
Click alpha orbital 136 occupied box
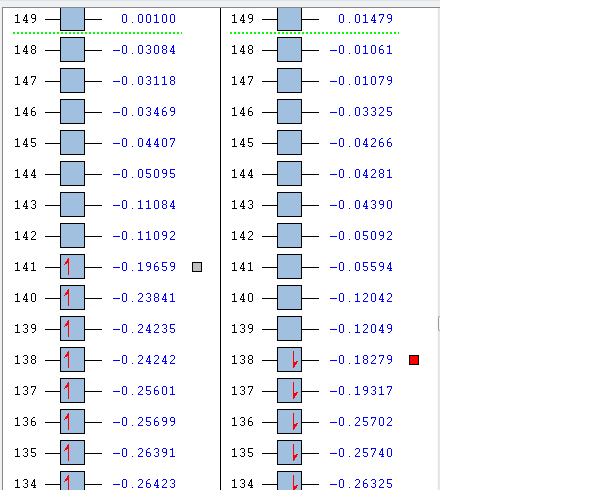pos(72,421)
